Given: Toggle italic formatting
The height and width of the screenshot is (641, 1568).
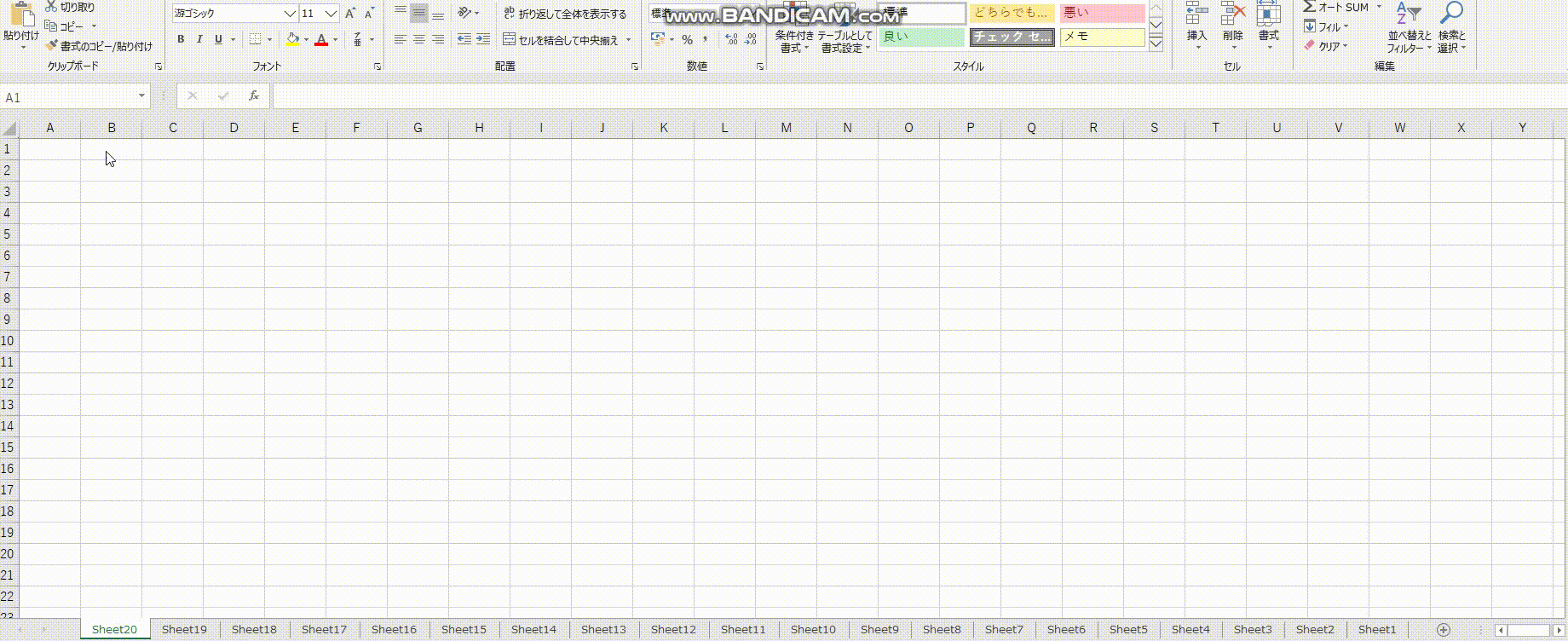Looking at the screenshot, I should [x=199, y=39].
